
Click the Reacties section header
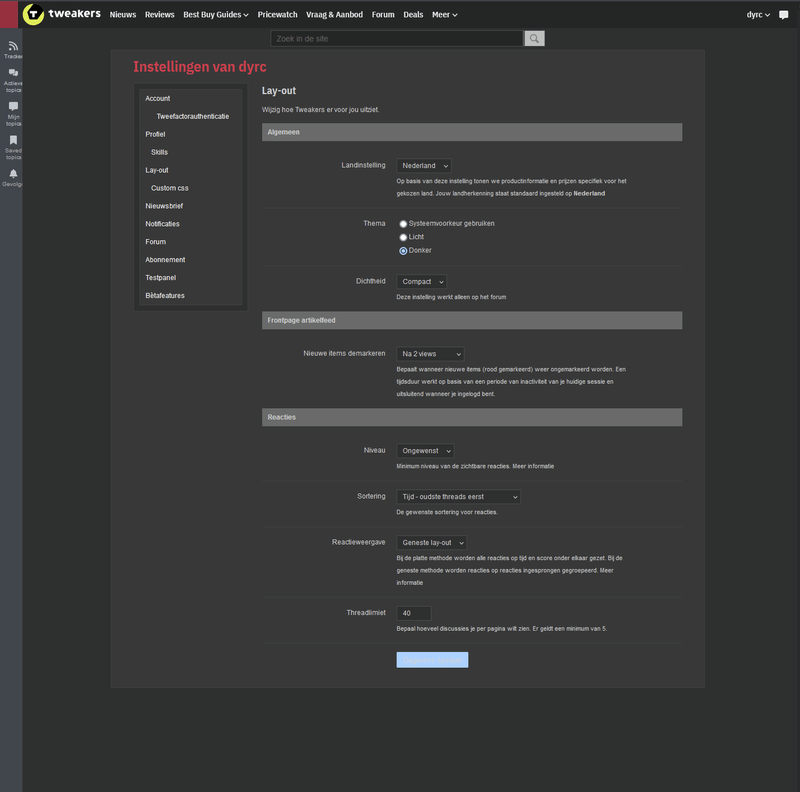472,417
